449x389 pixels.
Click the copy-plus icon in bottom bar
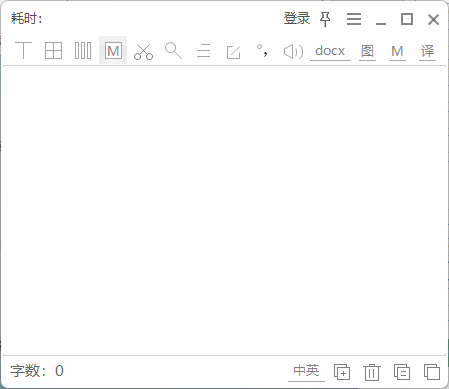tap(342, 372)
